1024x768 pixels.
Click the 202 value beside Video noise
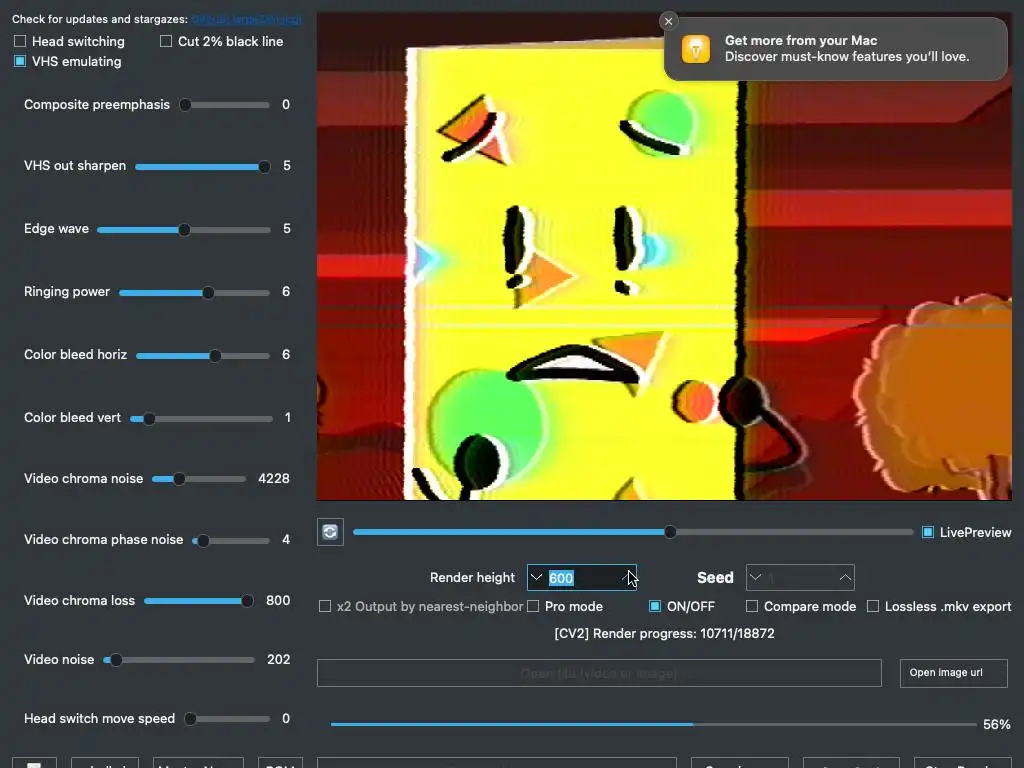pyautogui.click(x=278, y=660)
